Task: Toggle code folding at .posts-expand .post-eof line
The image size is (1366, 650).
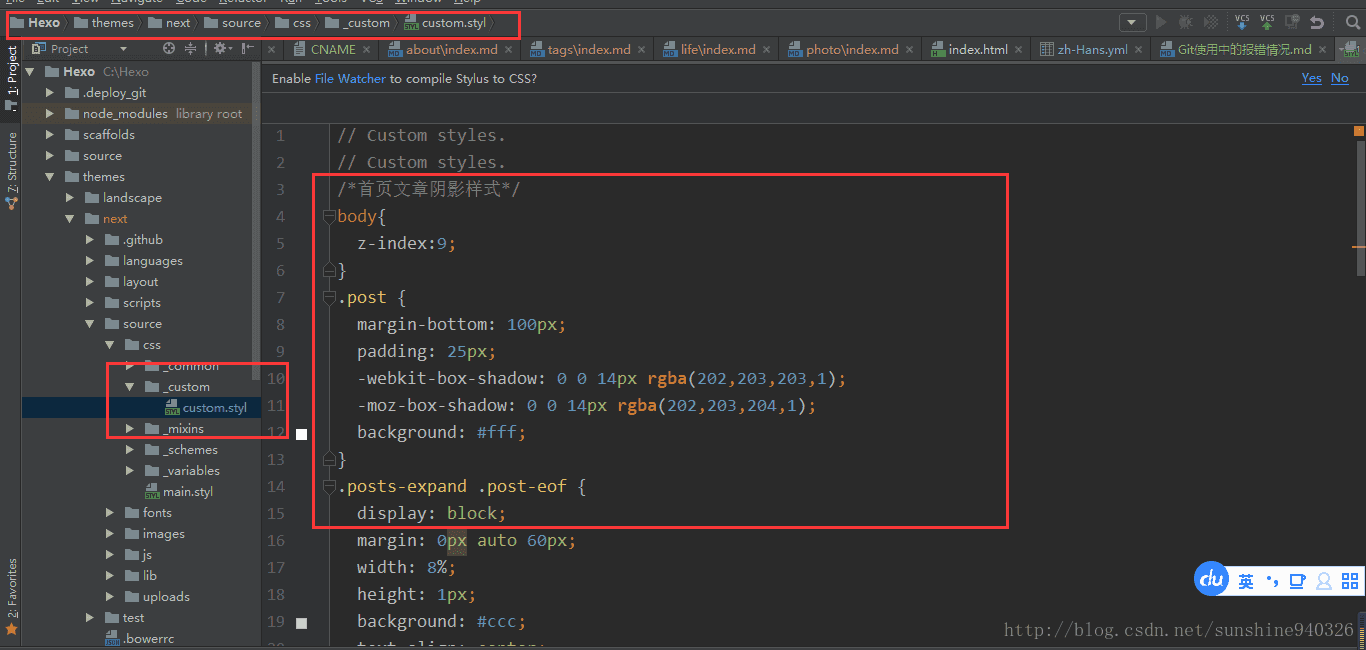Action: [x=329, y=486]
